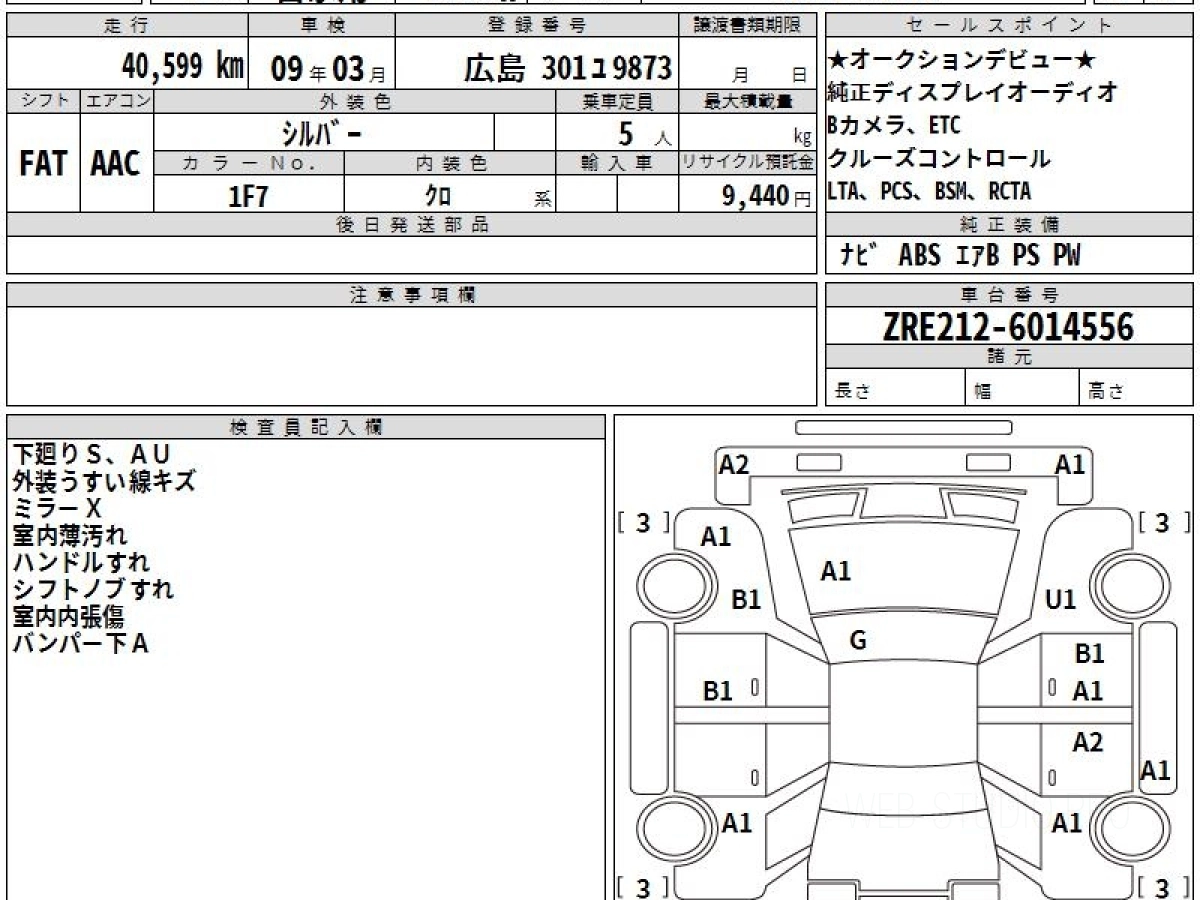Select the 走行 header cell
The height and width of the screenshot is (900, 1200).
pos(127,25)
